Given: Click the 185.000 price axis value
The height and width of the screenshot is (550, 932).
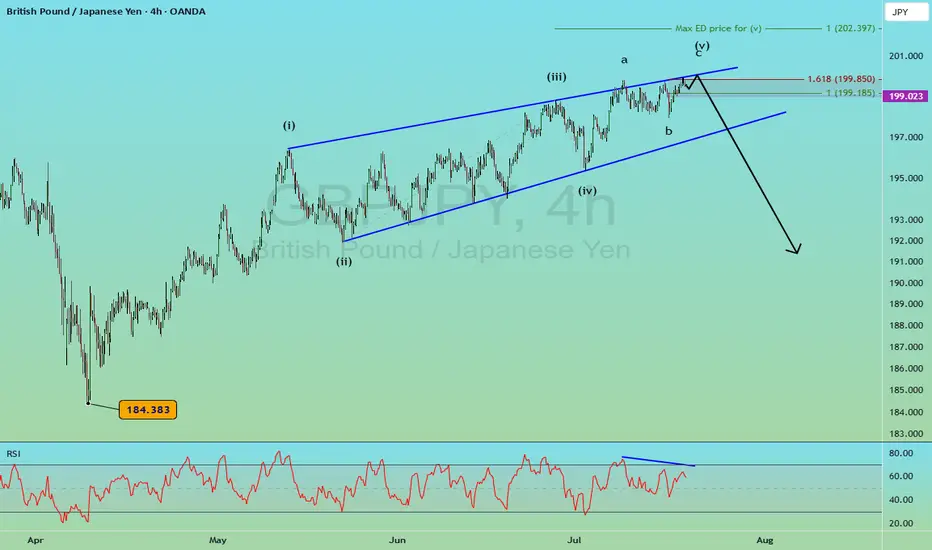Looking at the screenshot, I should tap(906, 390).
